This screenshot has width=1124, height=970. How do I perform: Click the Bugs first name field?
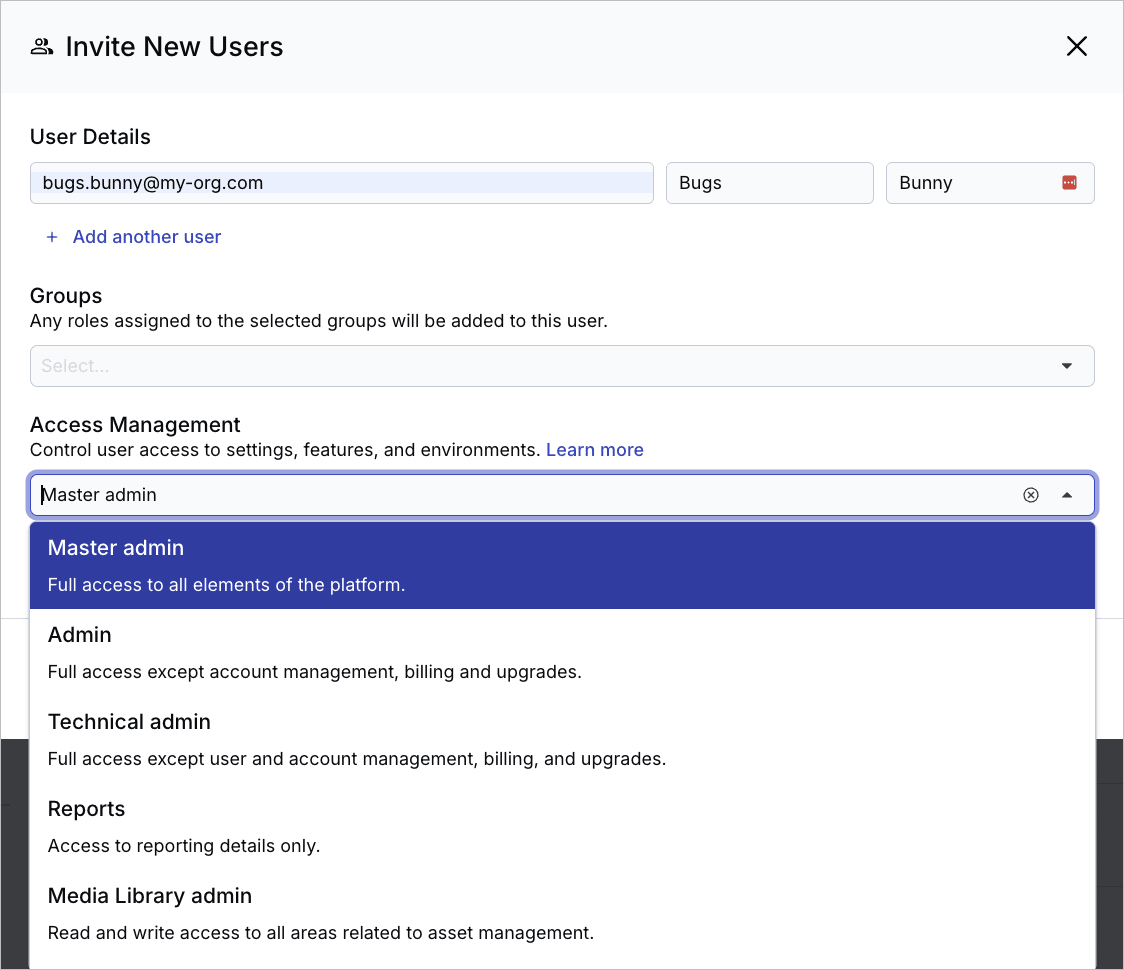769,182
